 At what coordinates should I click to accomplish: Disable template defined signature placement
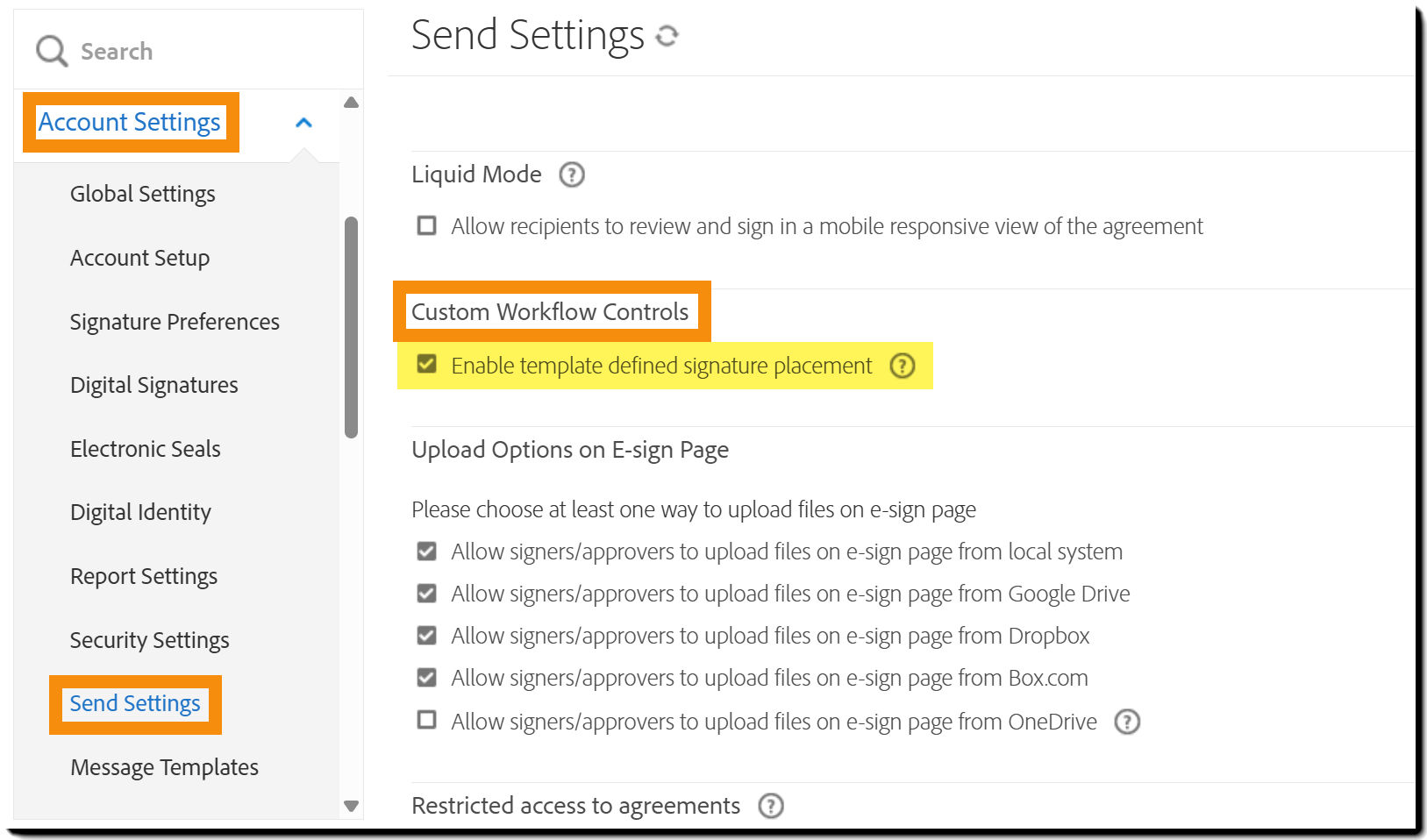[426, 366]
